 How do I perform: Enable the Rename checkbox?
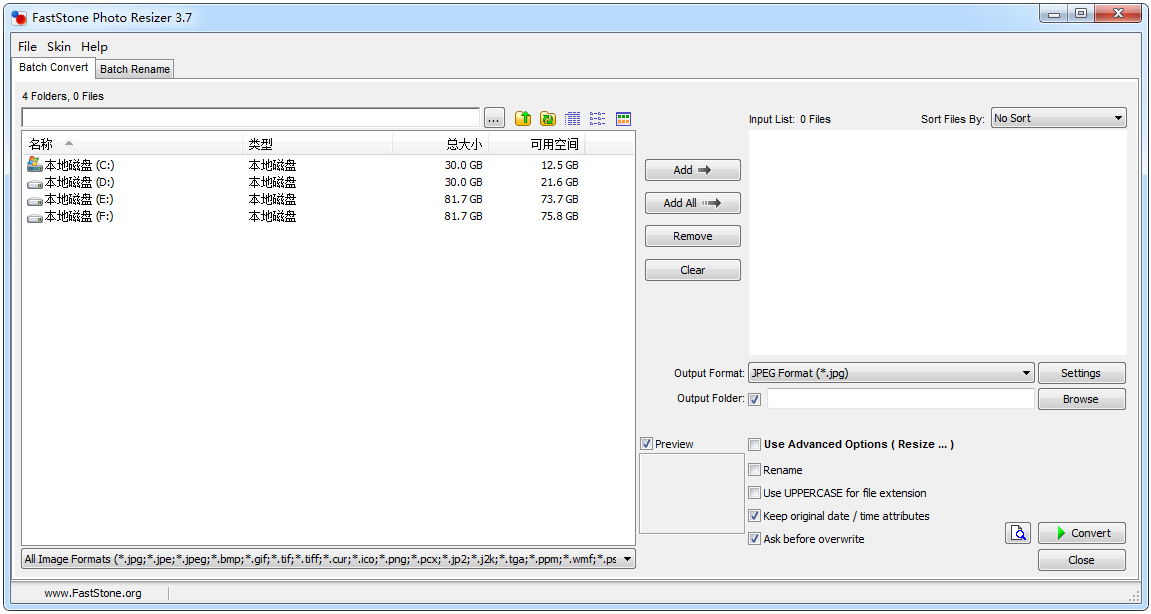click(754, 470)
